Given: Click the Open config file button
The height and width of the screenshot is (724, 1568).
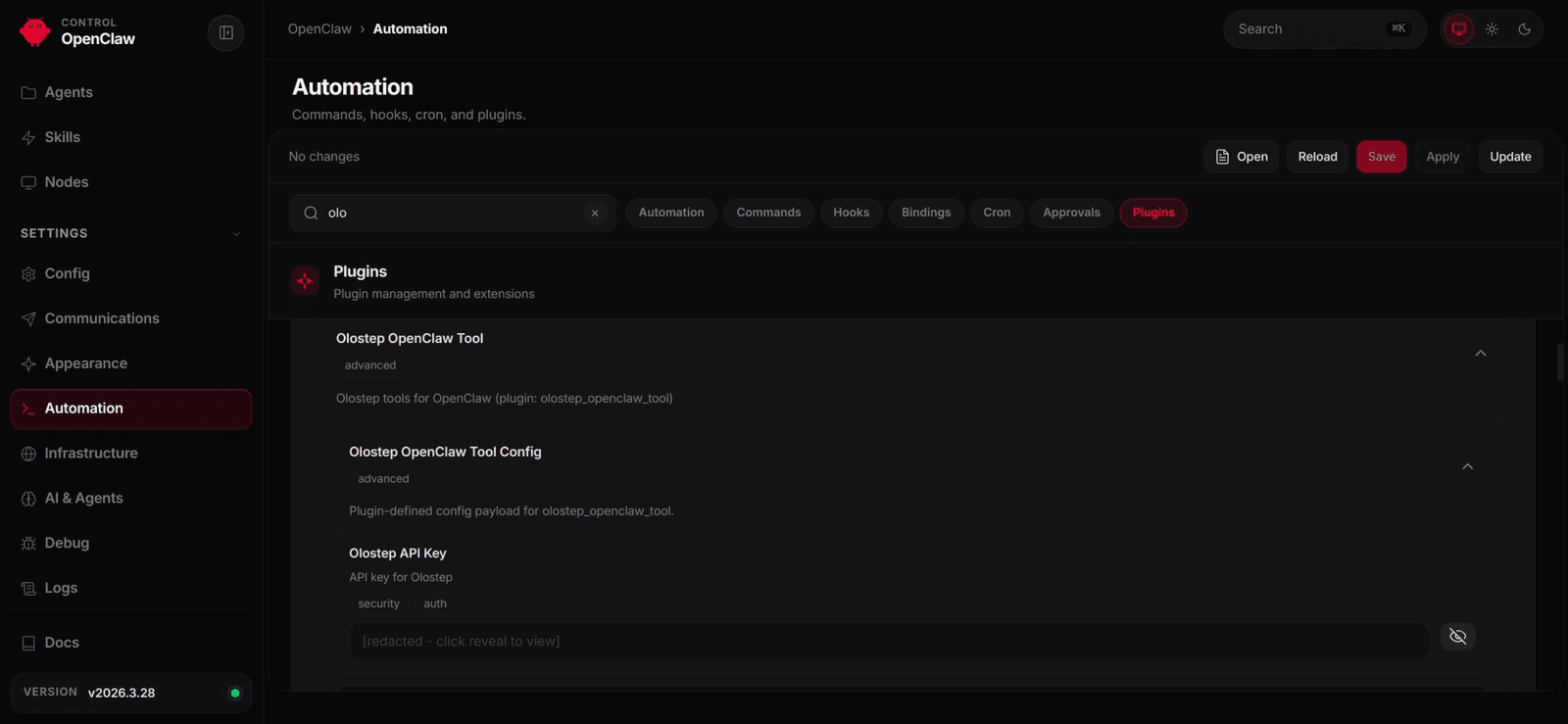Looking at the screenshot, I should tap(1242, 157).
